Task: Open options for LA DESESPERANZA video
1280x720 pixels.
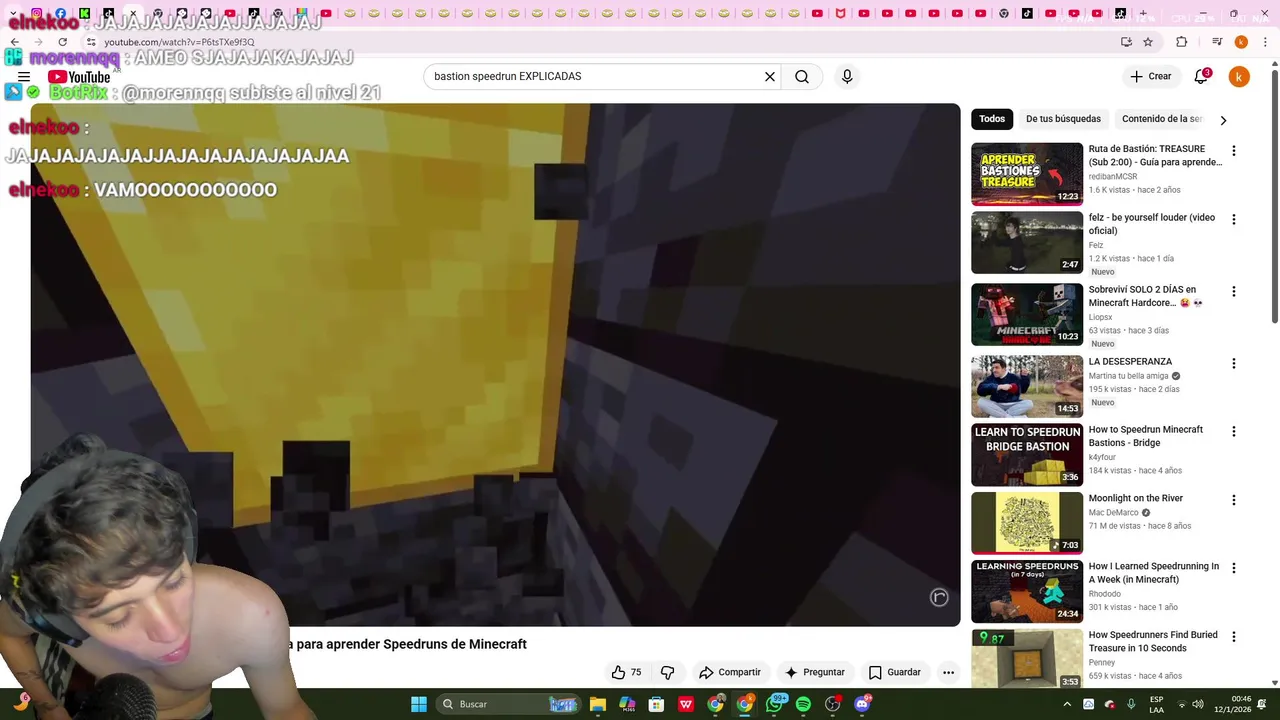Action: pos(1234,364)
